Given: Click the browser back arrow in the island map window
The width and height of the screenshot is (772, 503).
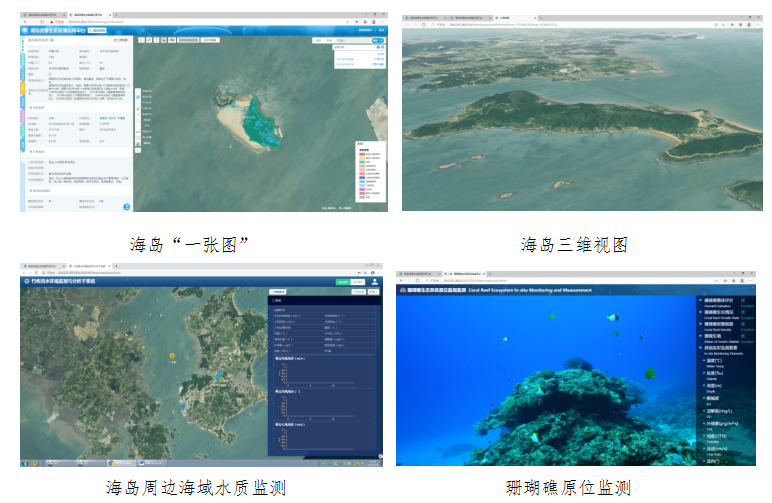Looking at the screenshot, I should tap(24, 23).
